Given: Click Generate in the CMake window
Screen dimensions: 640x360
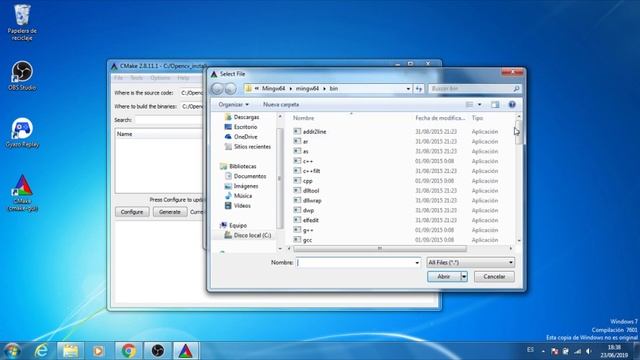Looking at the screenshot, I should 170,212.
